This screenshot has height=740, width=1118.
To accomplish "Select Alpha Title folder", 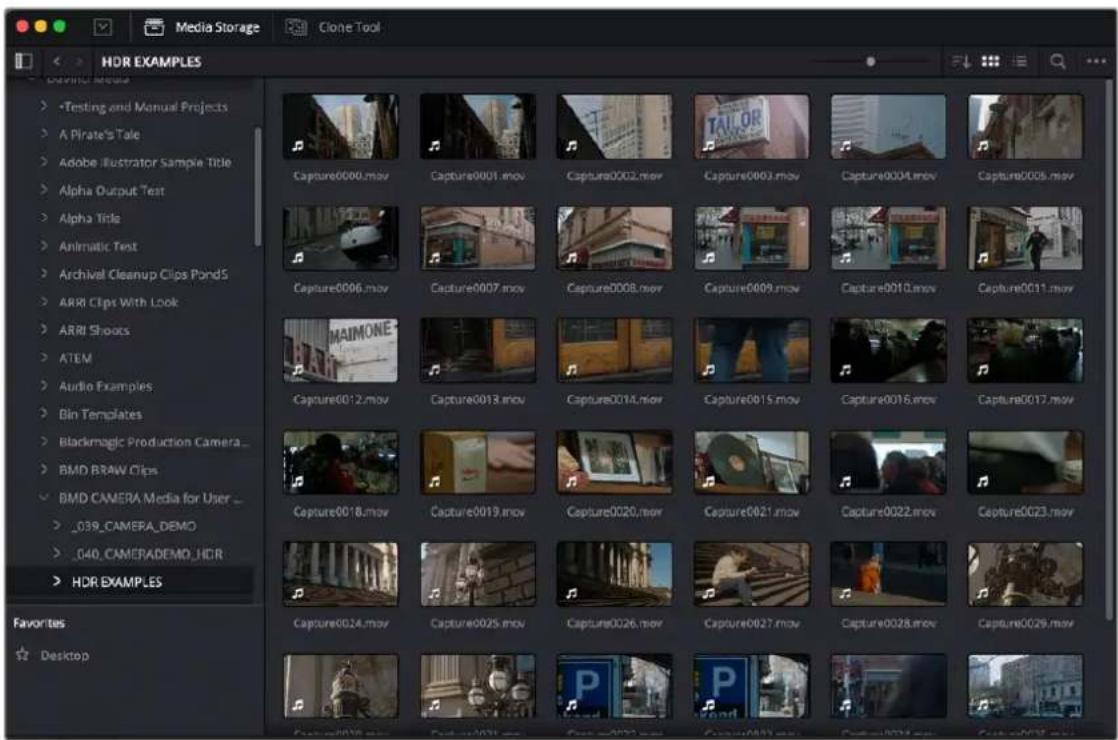I will pos(90,218).
